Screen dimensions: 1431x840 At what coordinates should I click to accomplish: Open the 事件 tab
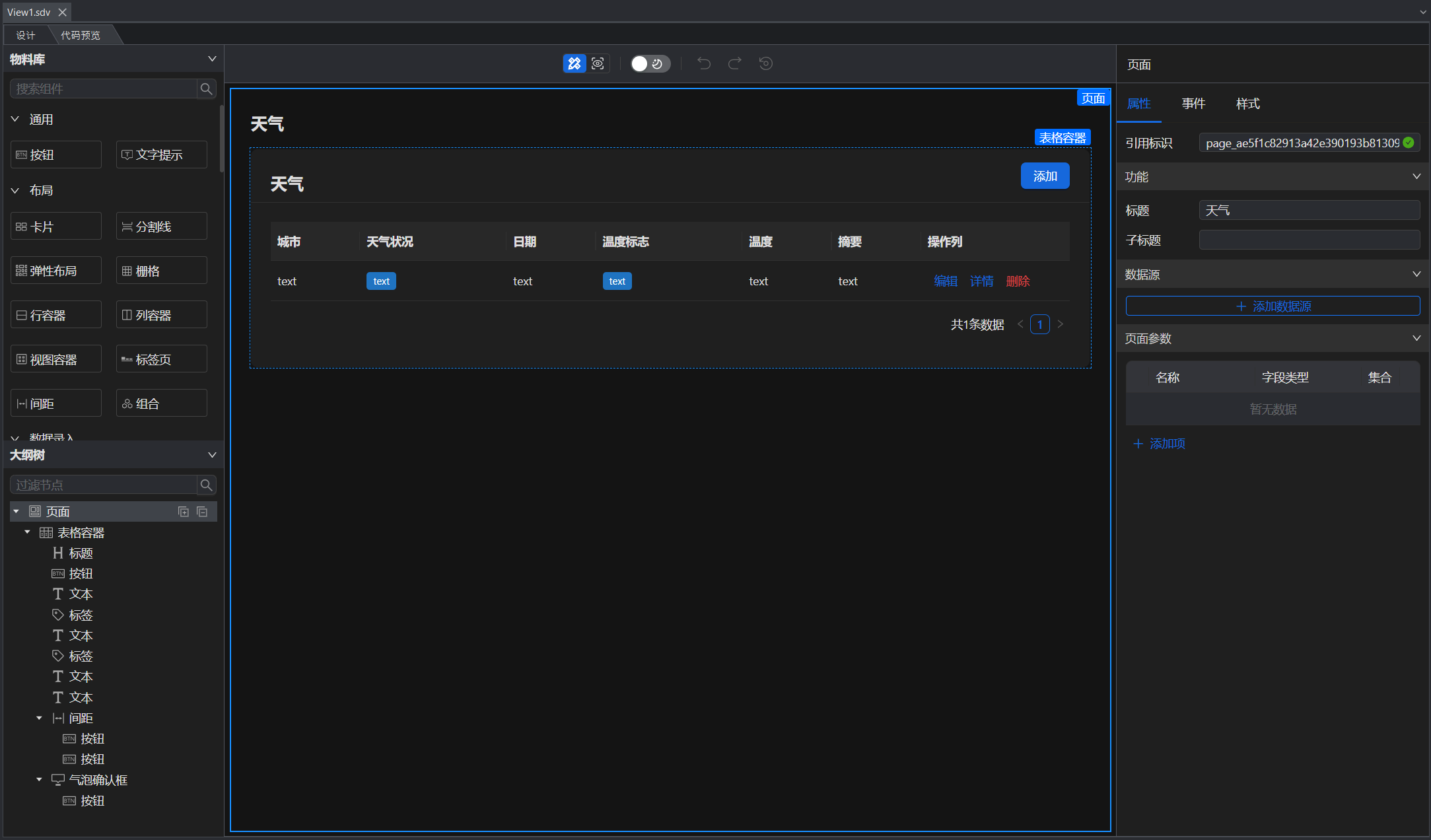(x=1193, y=104)
